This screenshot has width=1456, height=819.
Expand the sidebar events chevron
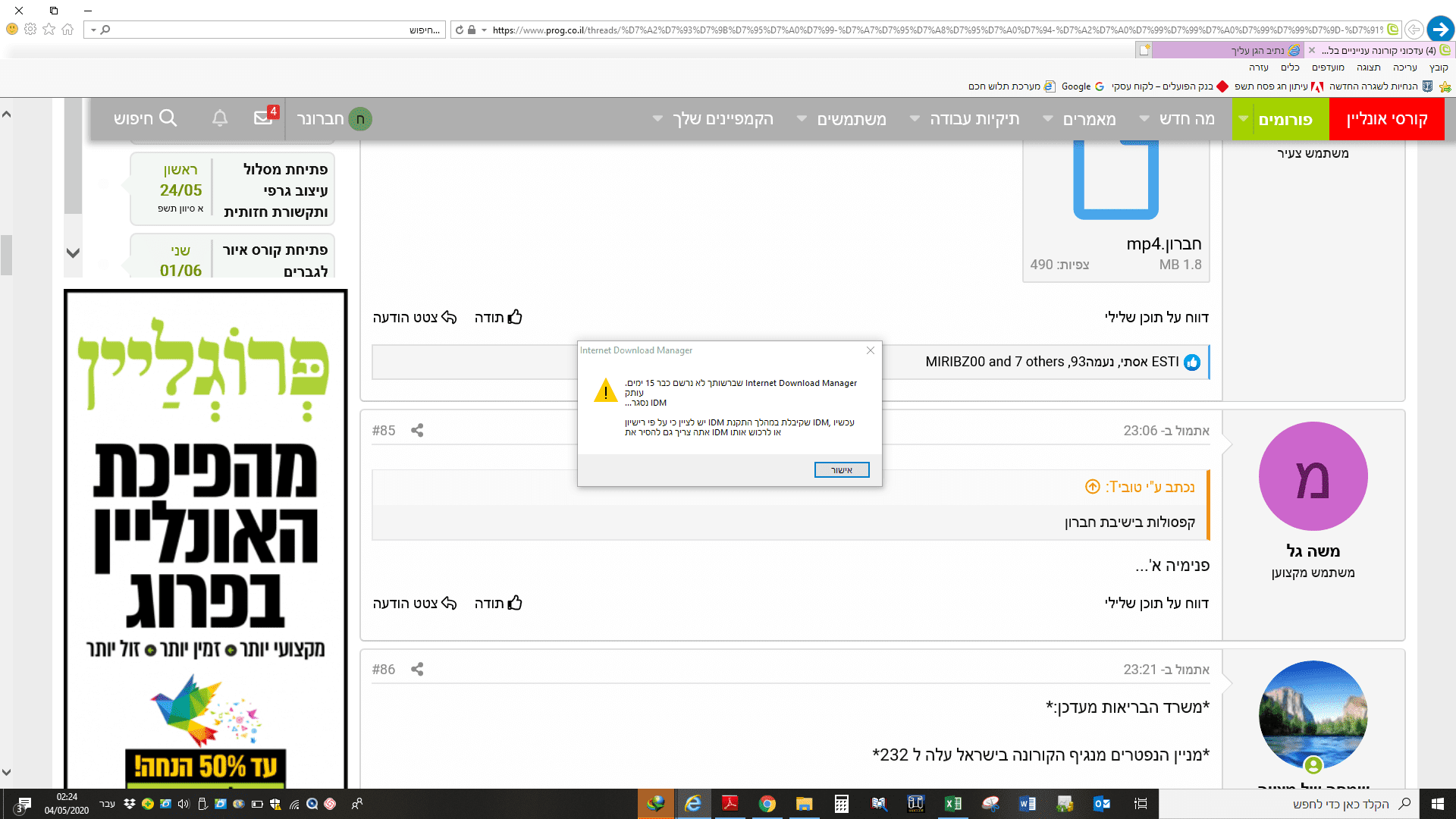click(x=74, y=253)
